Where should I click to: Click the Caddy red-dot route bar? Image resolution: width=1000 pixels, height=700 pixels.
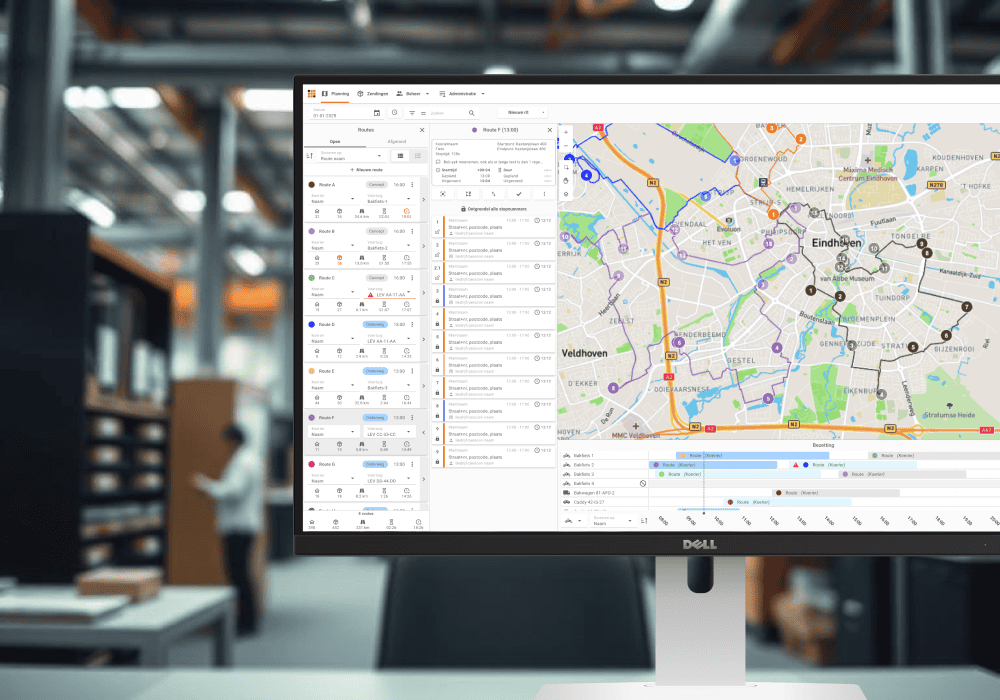[788, 502]
